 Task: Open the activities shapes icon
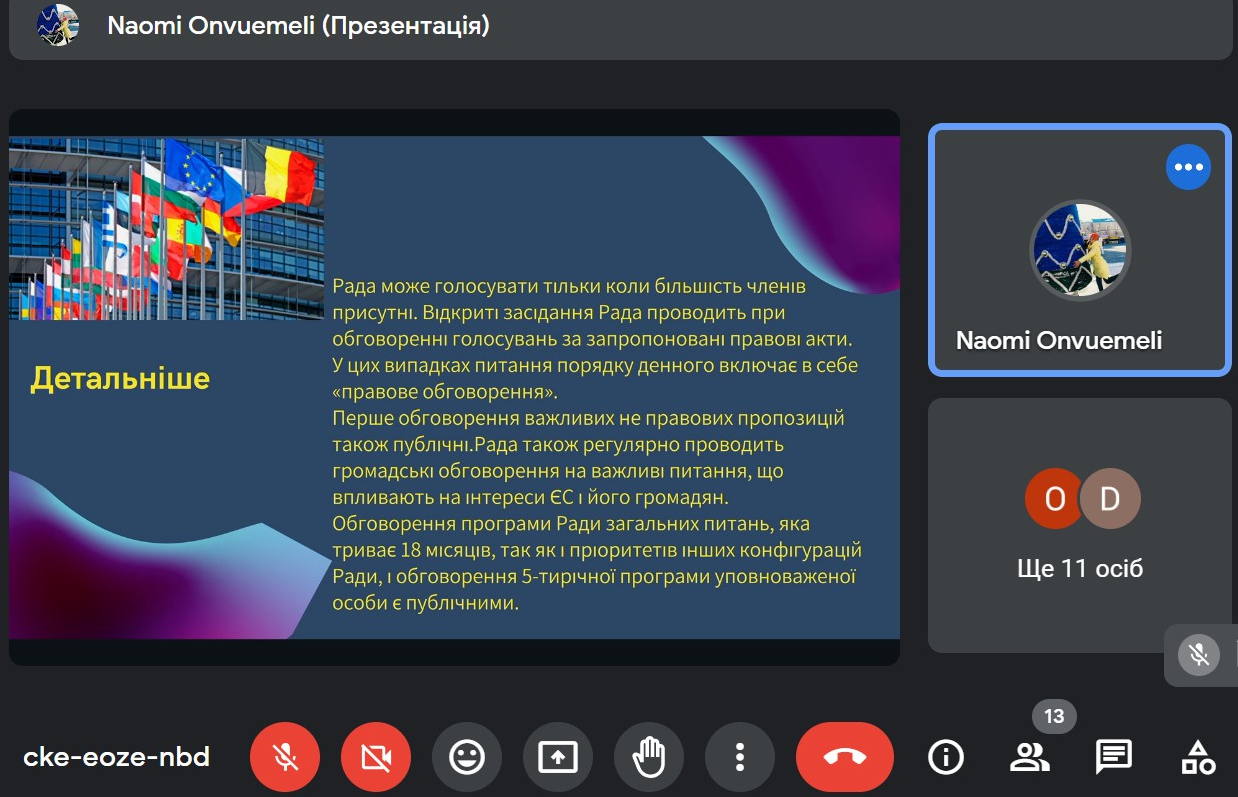point(1198,757)
